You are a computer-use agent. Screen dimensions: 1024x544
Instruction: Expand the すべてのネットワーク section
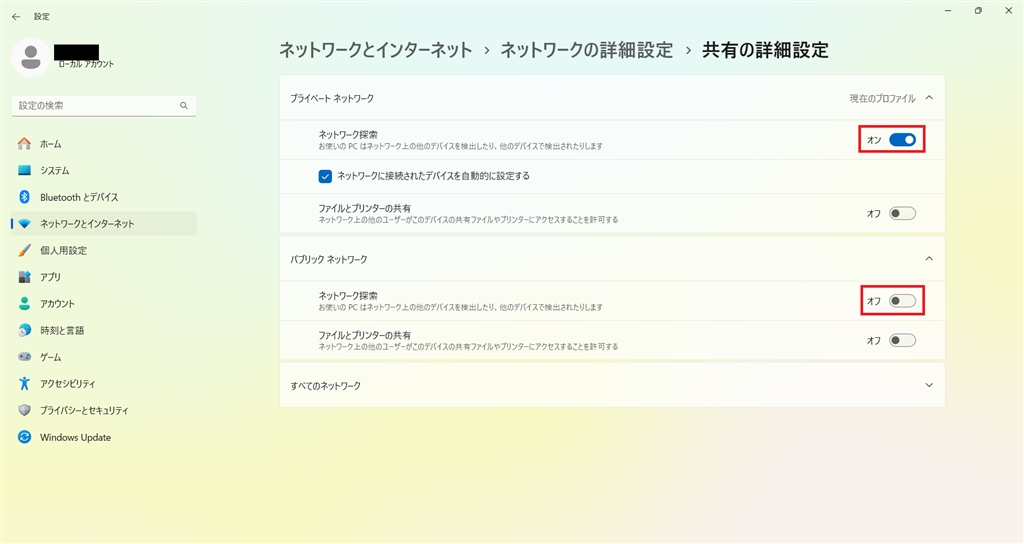tap(929, 385)
